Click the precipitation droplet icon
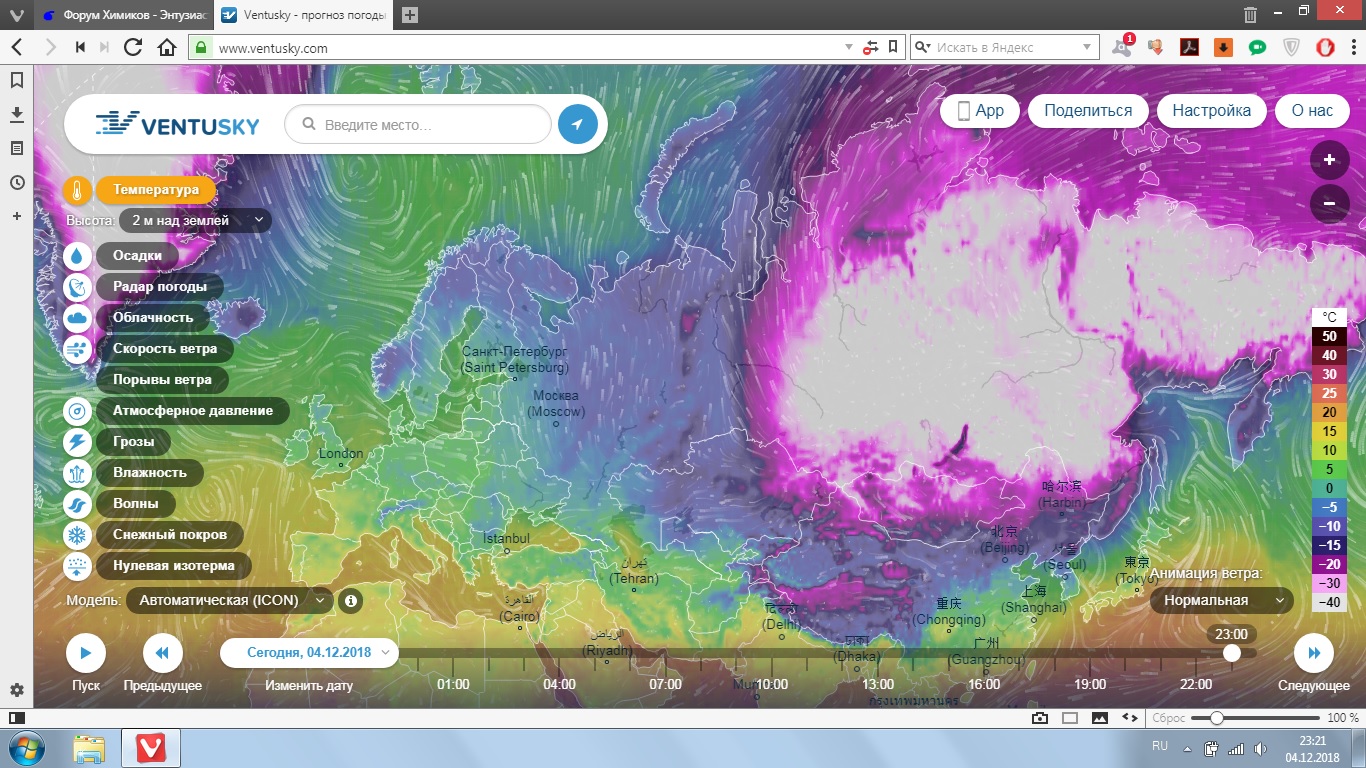 pyautogui.click(x=78, y=256)
